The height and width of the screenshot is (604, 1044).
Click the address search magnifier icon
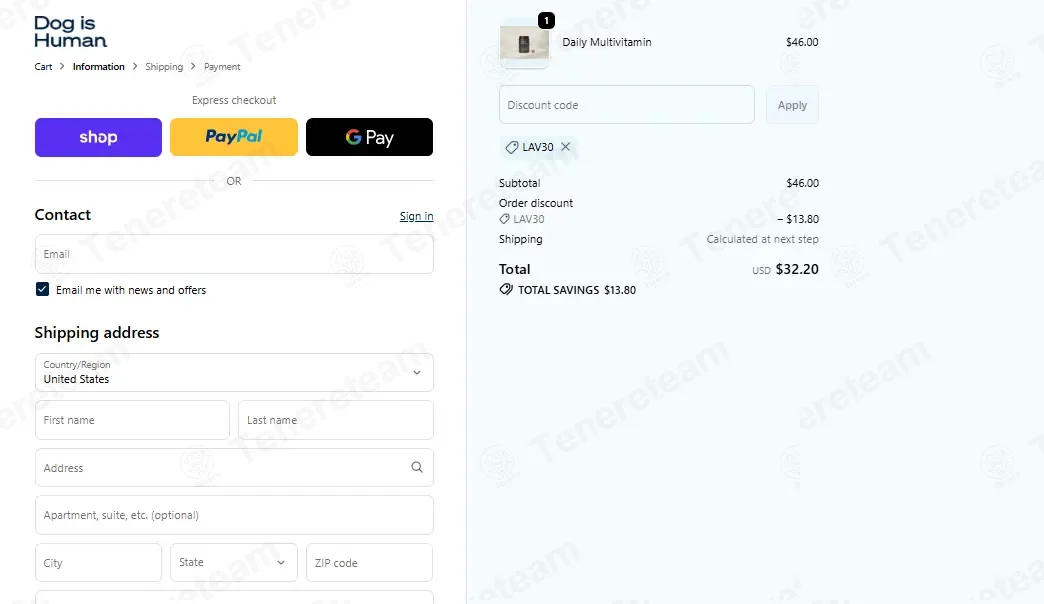click(x=417, y=467)
